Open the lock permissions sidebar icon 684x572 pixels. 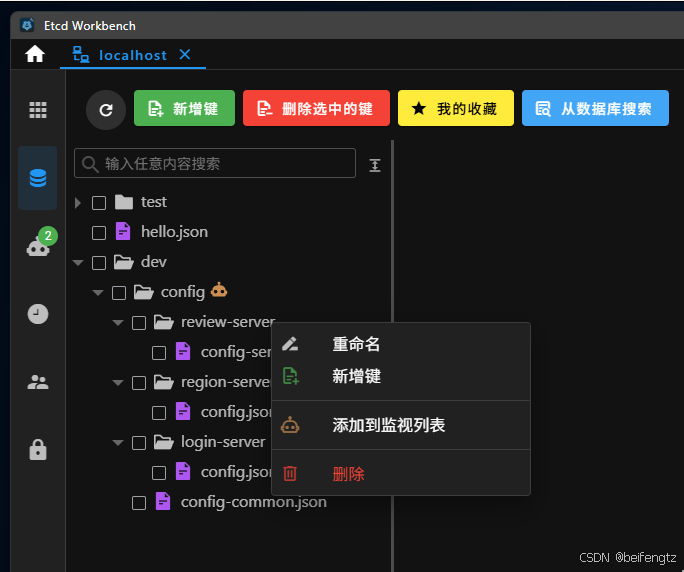pyautogui.click(x=38, y=449)
